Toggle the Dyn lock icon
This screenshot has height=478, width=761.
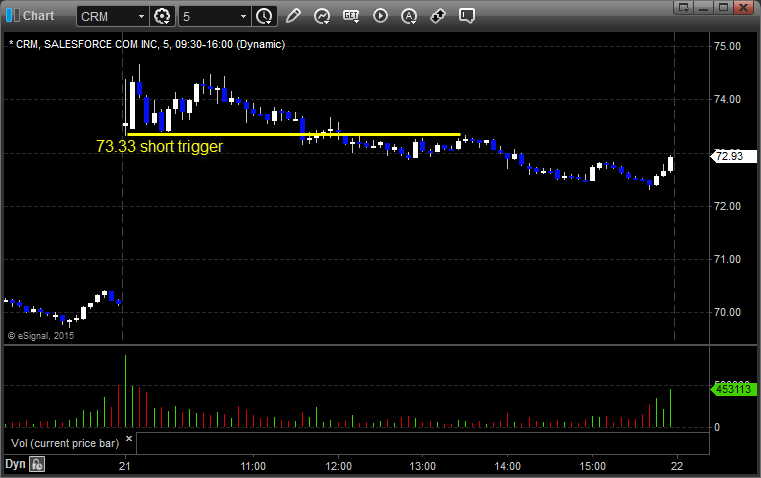point(37,464)
